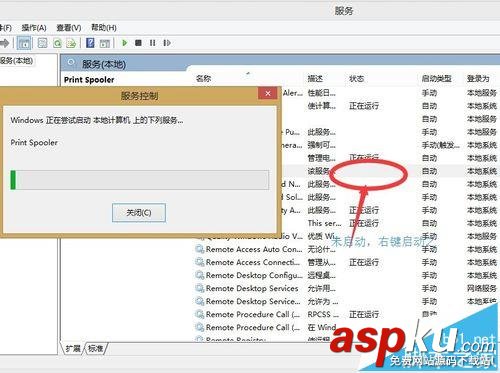
Task: Click the 关闭(C) button in service control dialog
Action: pyautogui.click(x=139, y=212)
